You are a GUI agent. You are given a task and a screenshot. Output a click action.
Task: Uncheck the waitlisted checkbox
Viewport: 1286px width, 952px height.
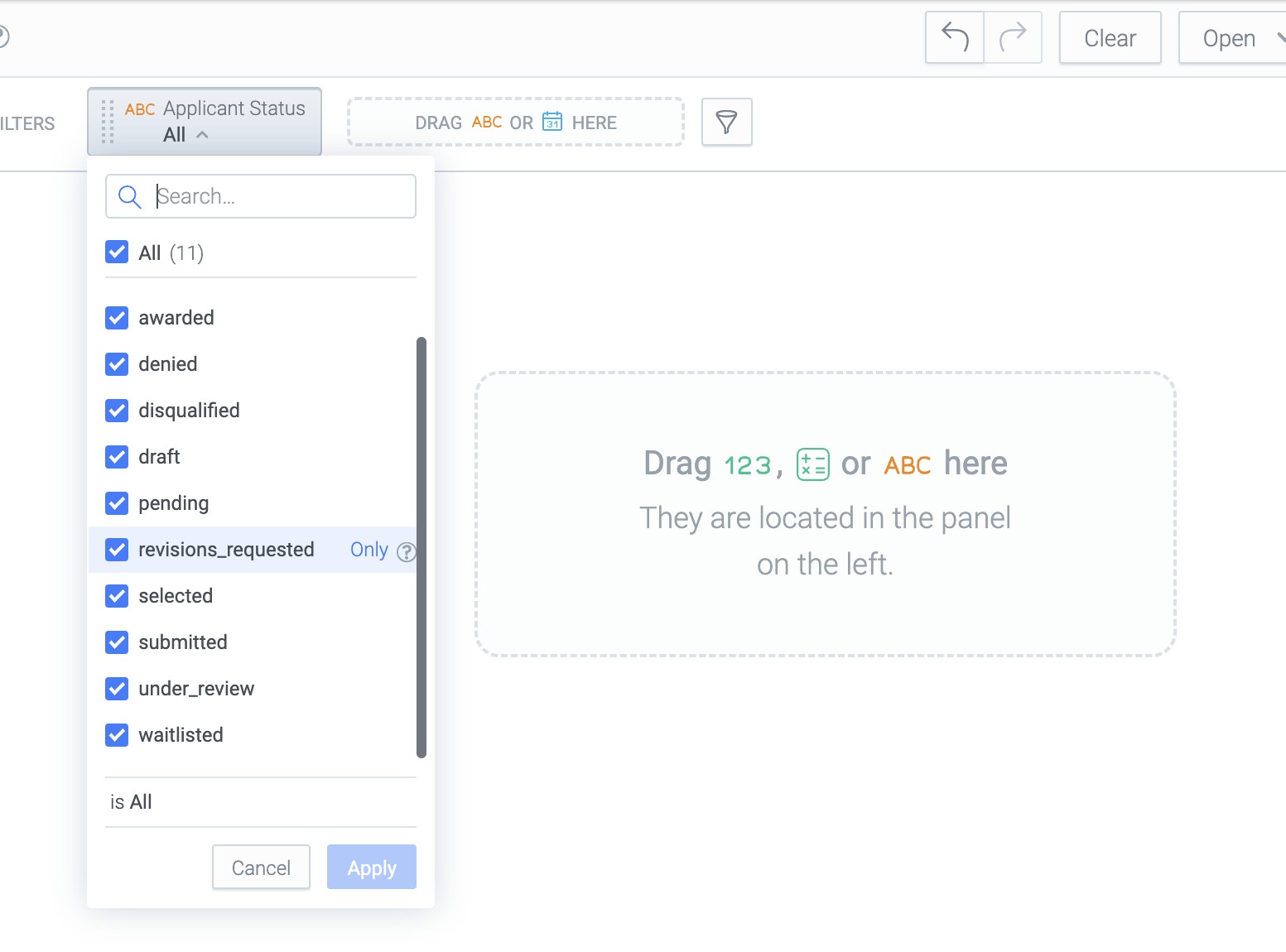coord(117,735)
